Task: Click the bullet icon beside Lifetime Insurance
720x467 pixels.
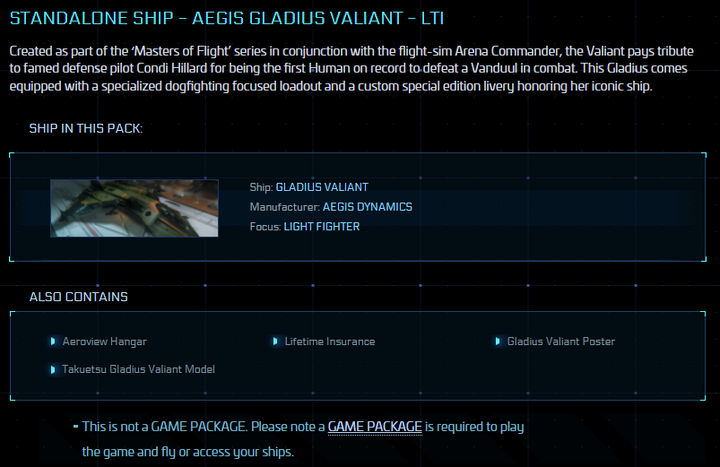Action: coord(276,341)
